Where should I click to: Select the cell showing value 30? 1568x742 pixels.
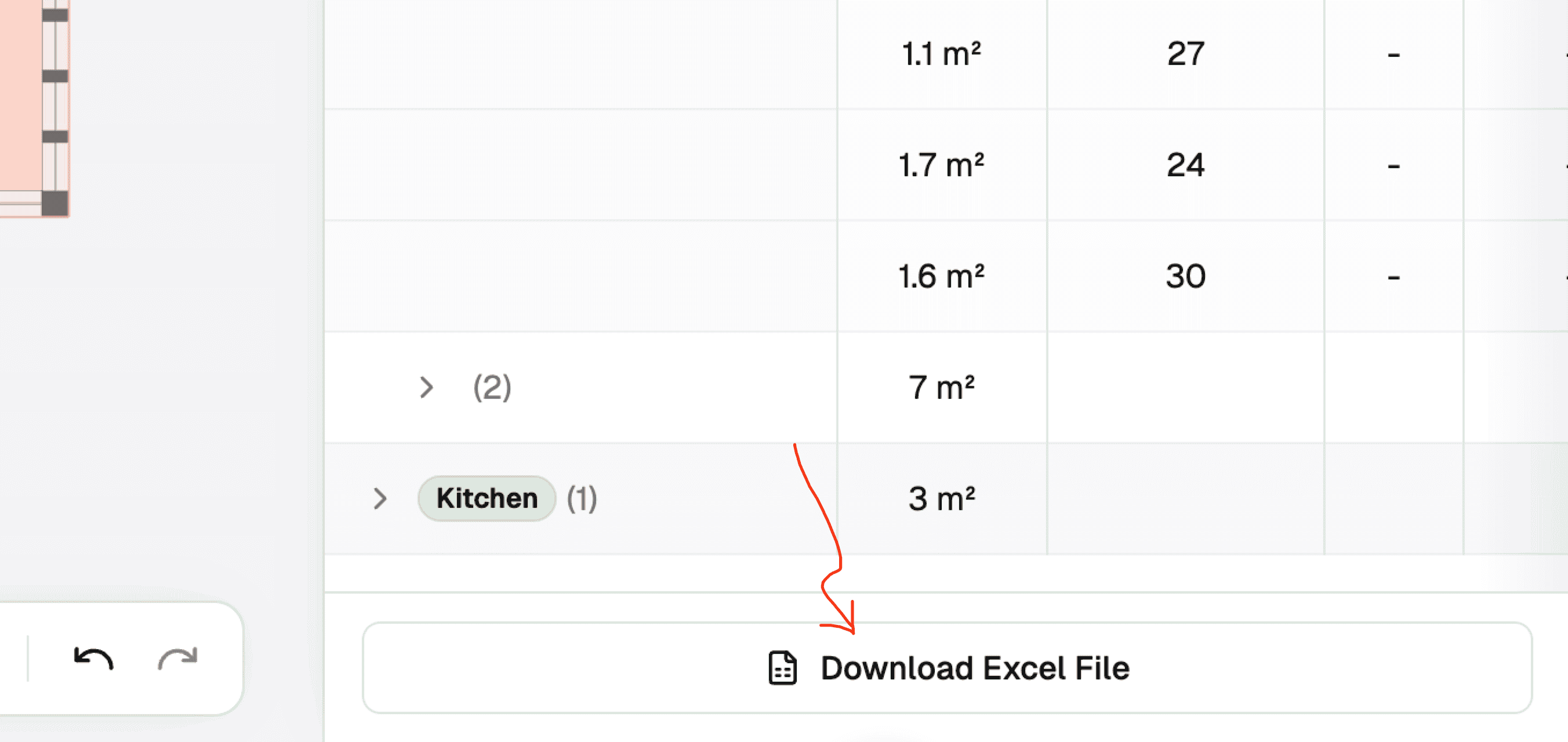tap(1185, 277)
